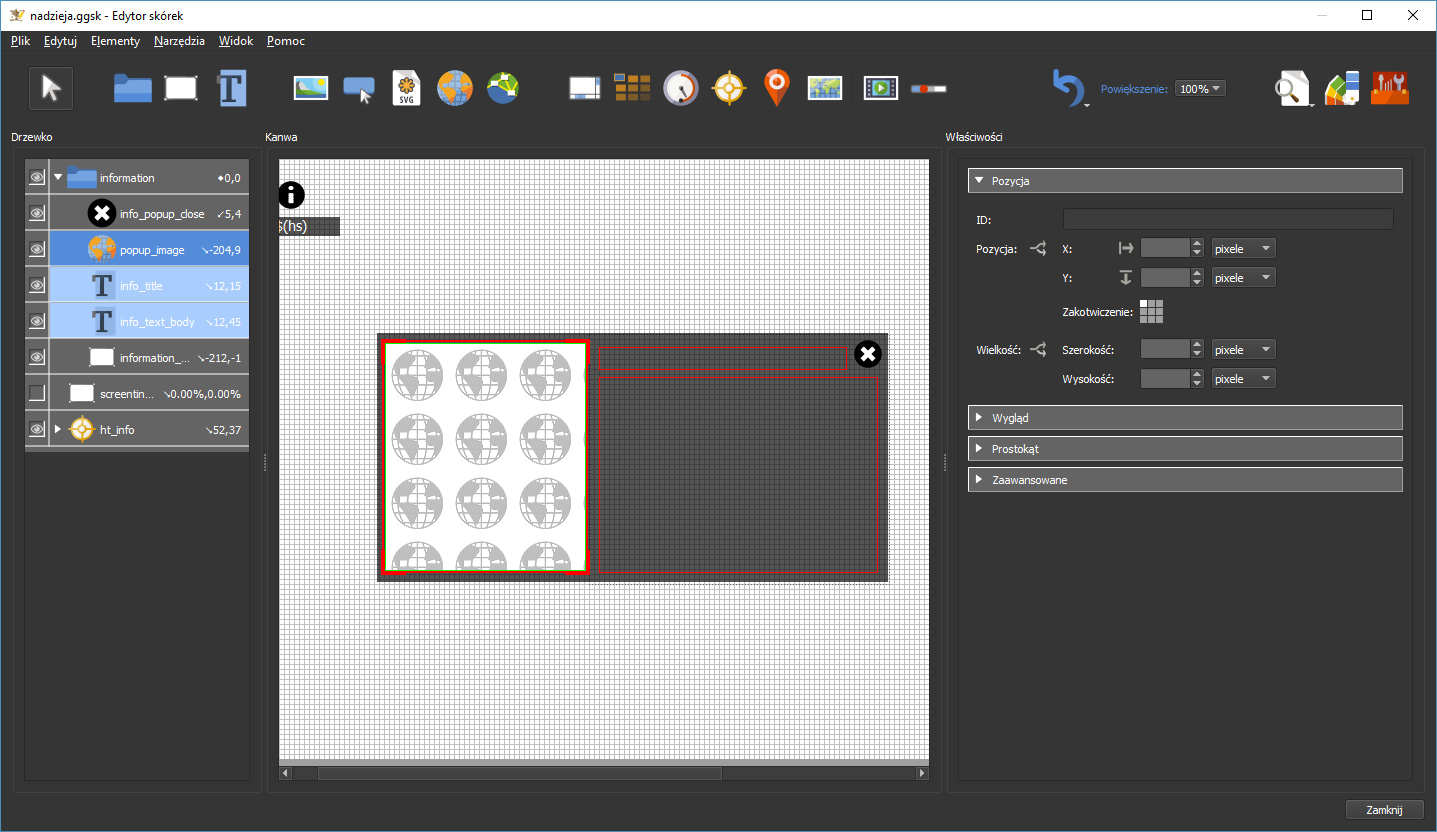This screenshot has width=1437, height=832.
Task: Add a cloner grid element
Action: (x=632, y=88)
